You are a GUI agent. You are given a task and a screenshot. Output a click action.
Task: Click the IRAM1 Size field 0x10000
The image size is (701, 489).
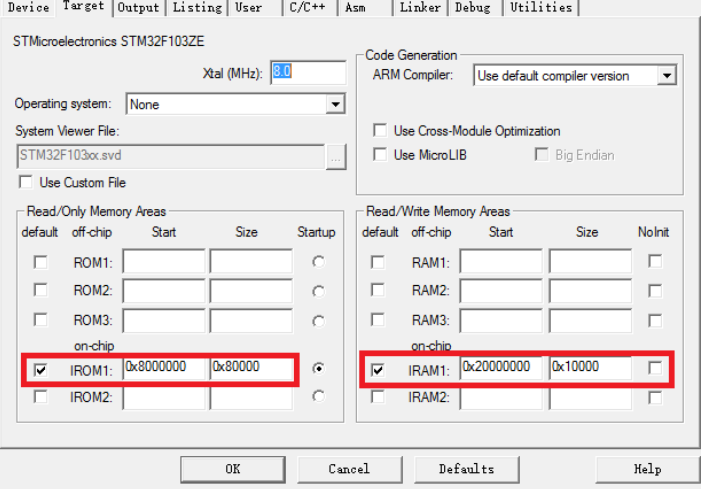coord(591,368)
